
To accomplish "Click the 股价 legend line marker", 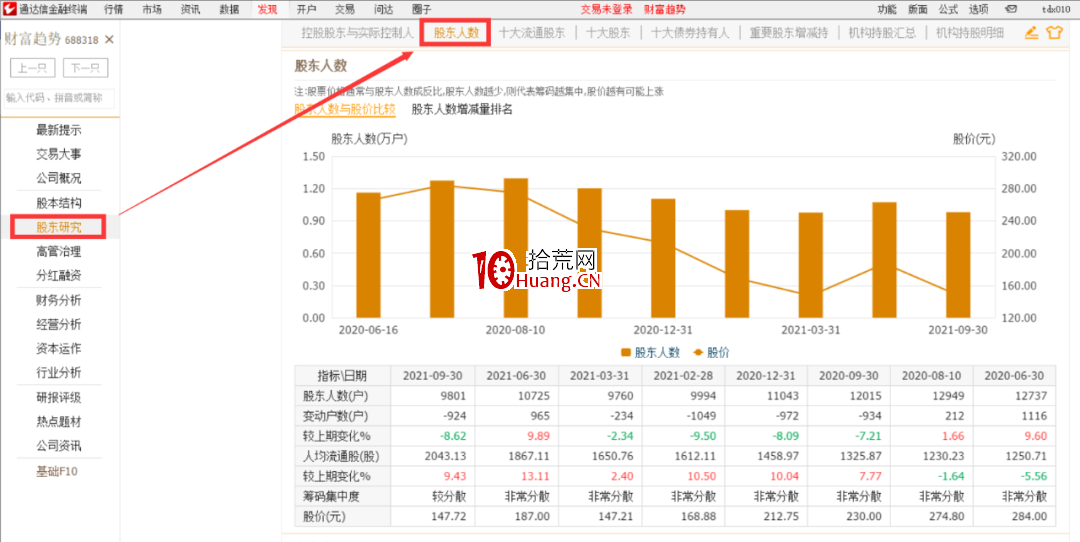I will (697, 353).
